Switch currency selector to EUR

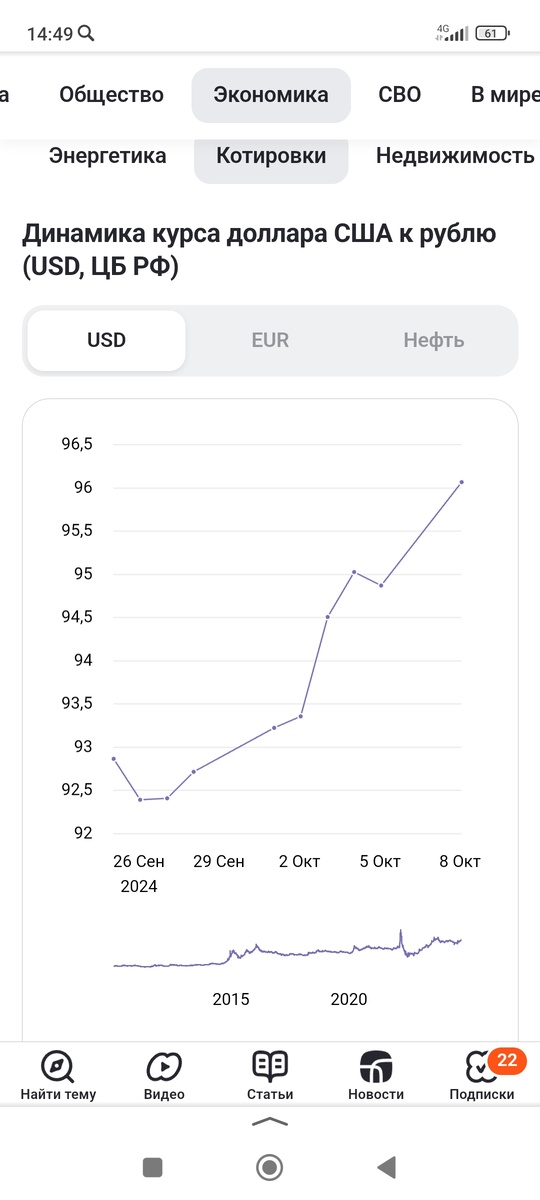(270, 340)
